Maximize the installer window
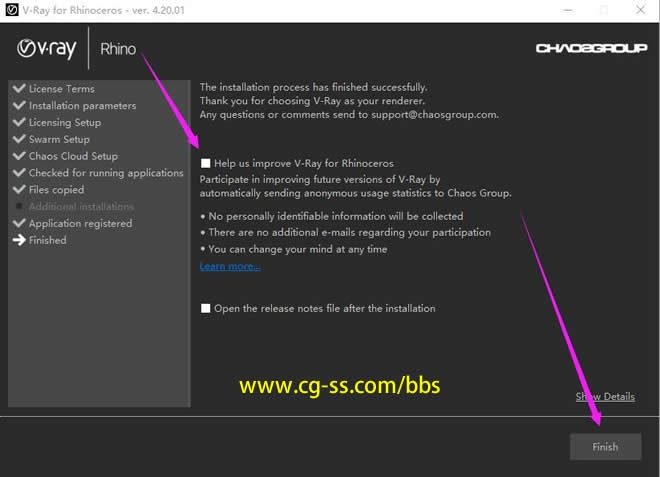 pos(602,10)
